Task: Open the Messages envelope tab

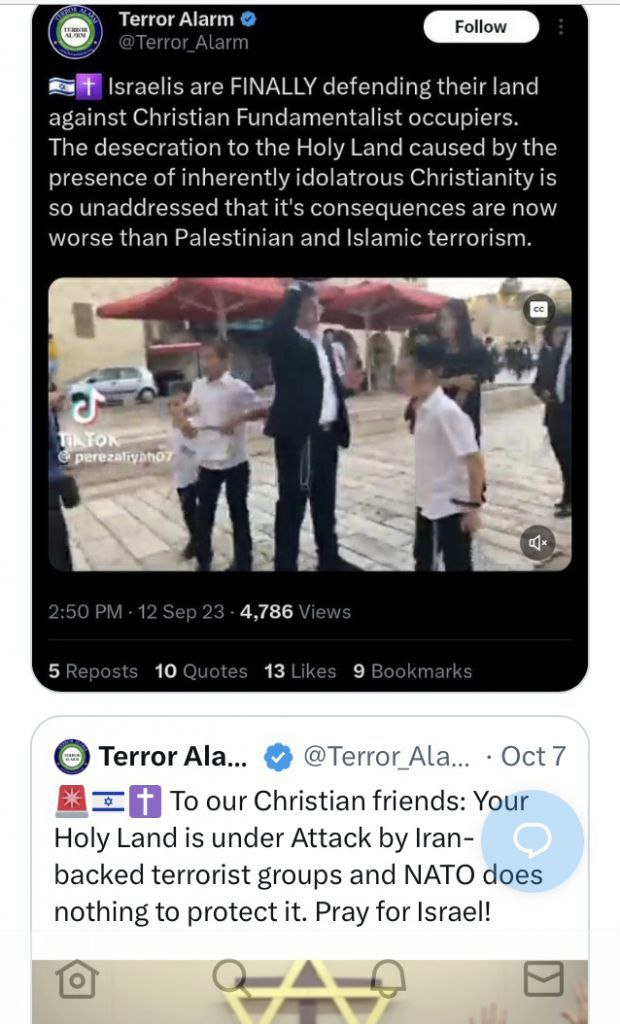Action: (544, 979)
